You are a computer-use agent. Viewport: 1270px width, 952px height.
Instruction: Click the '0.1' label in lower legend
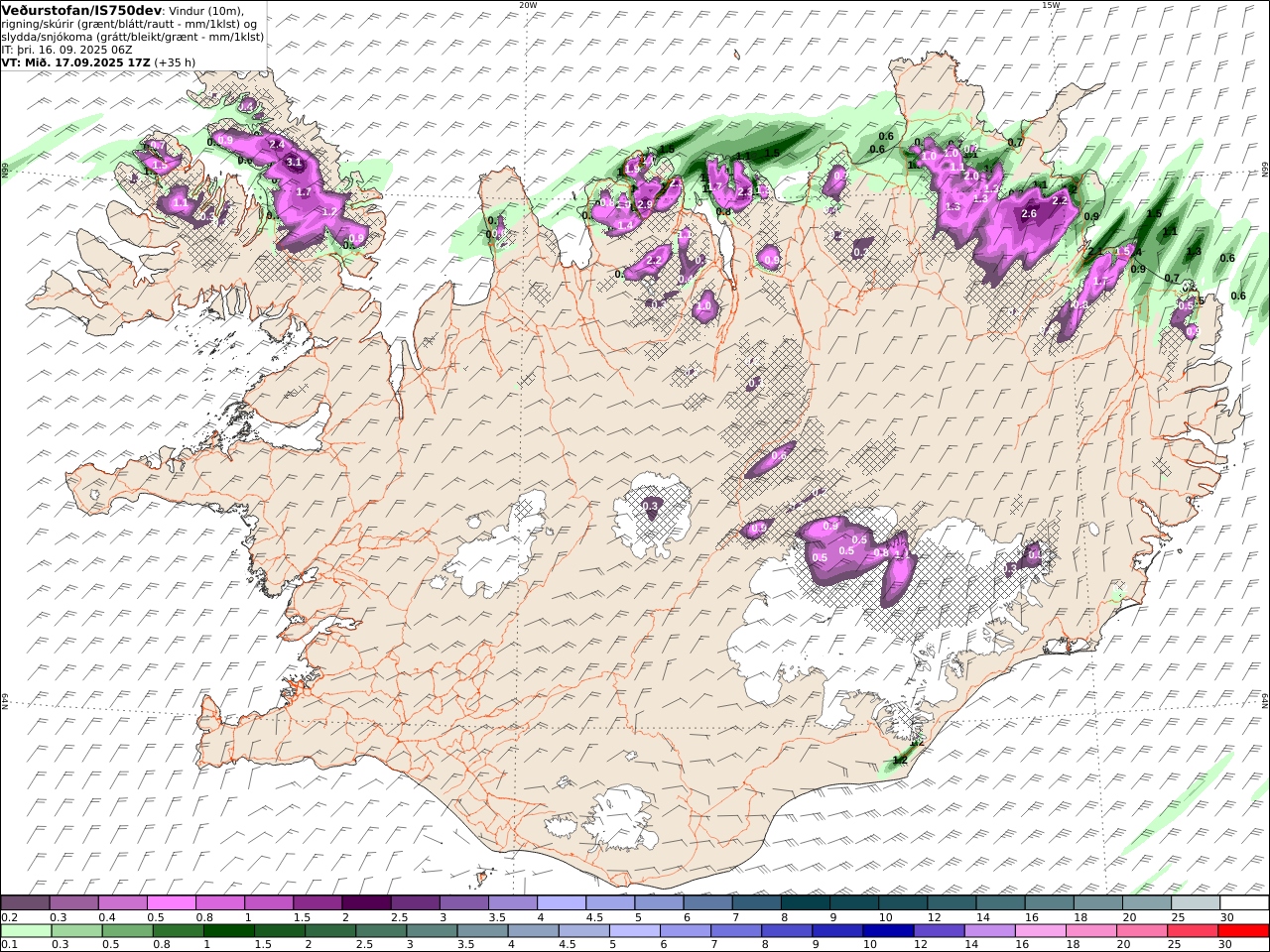[9, 945]
